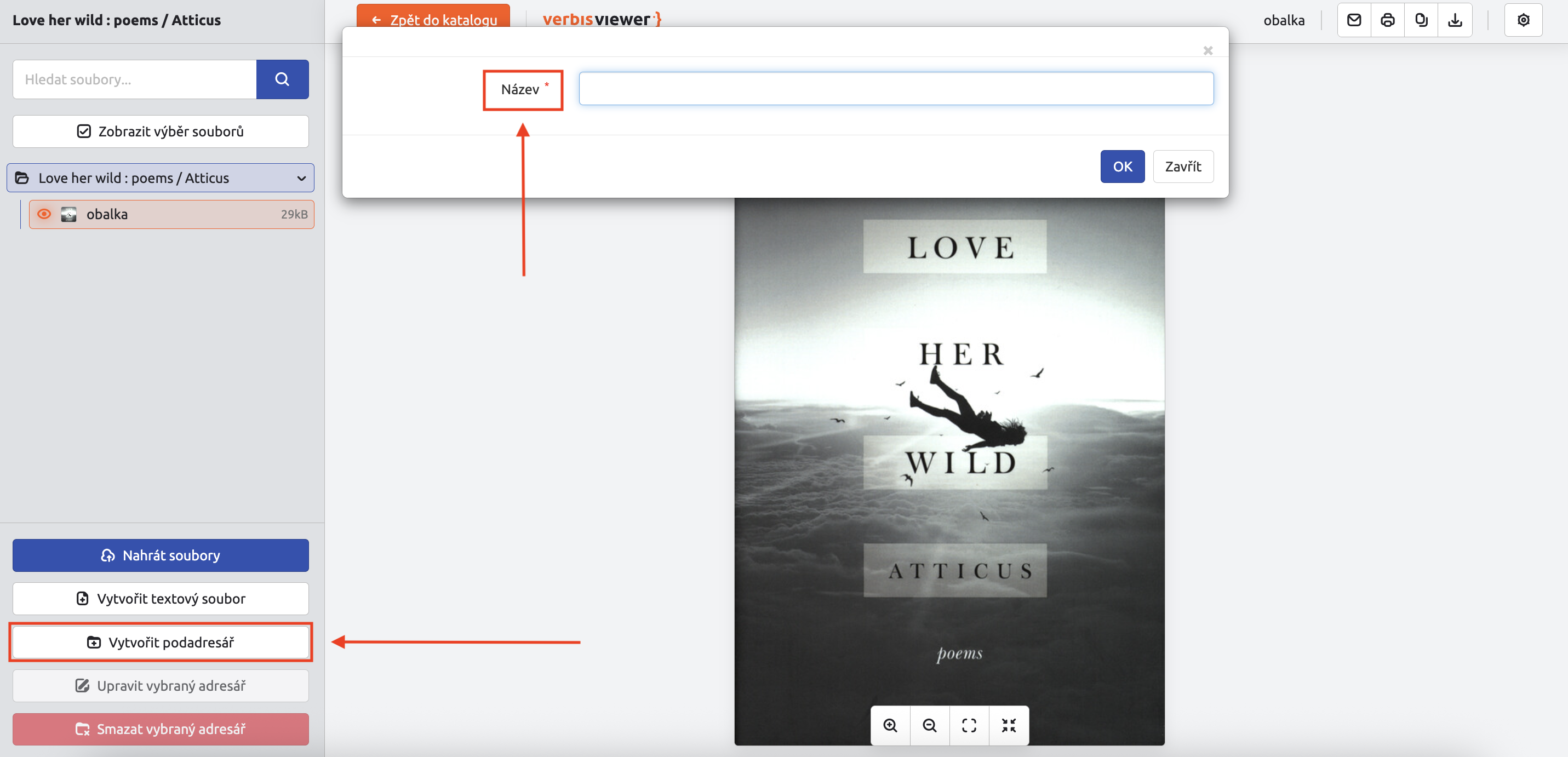Click the email envelope icon in toolbar
The width and height of the screenshot is (1568, 757).
(1354, 20)
